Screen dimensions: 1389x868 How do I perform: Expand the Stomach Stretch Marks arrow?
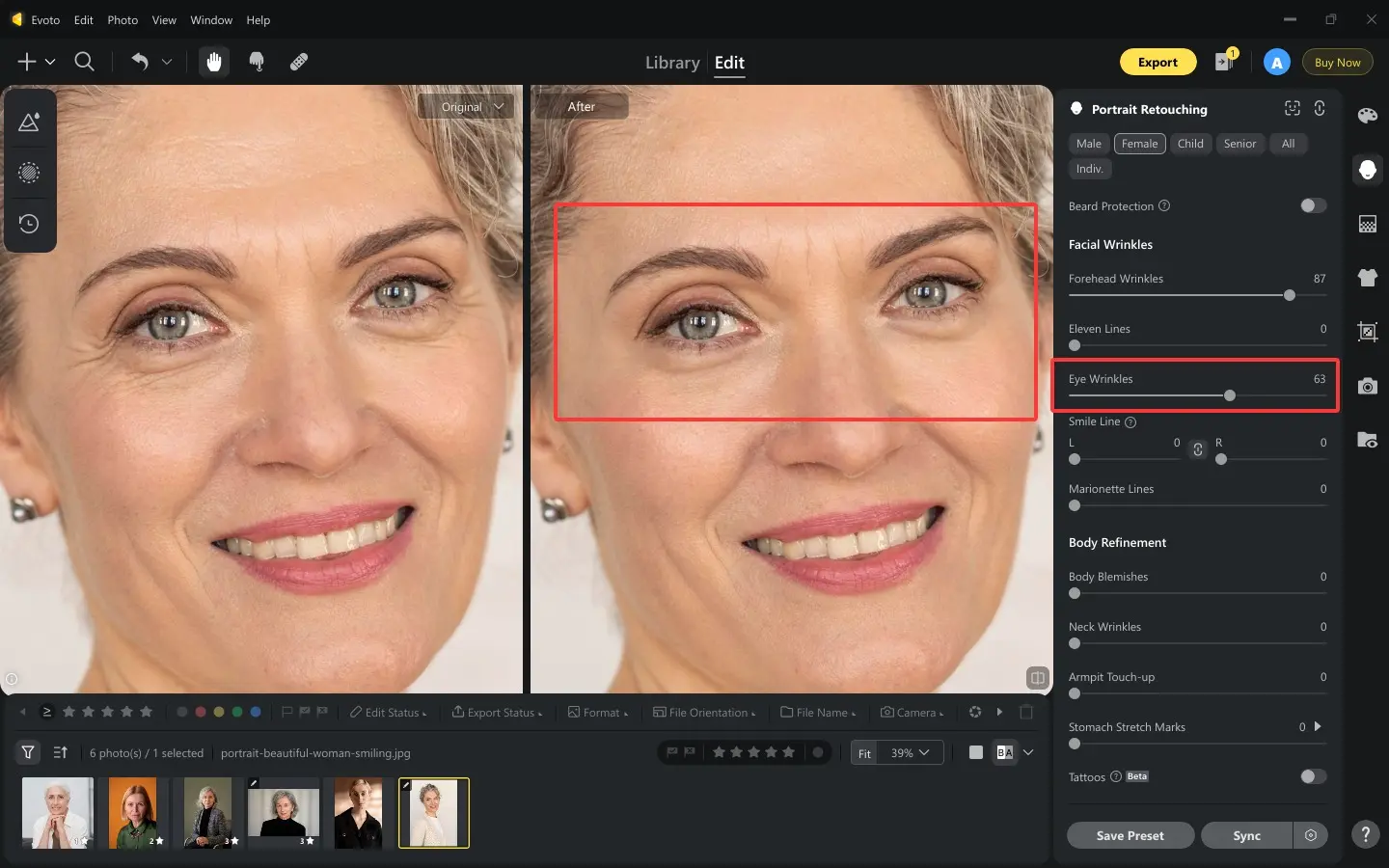(1318, 726)
